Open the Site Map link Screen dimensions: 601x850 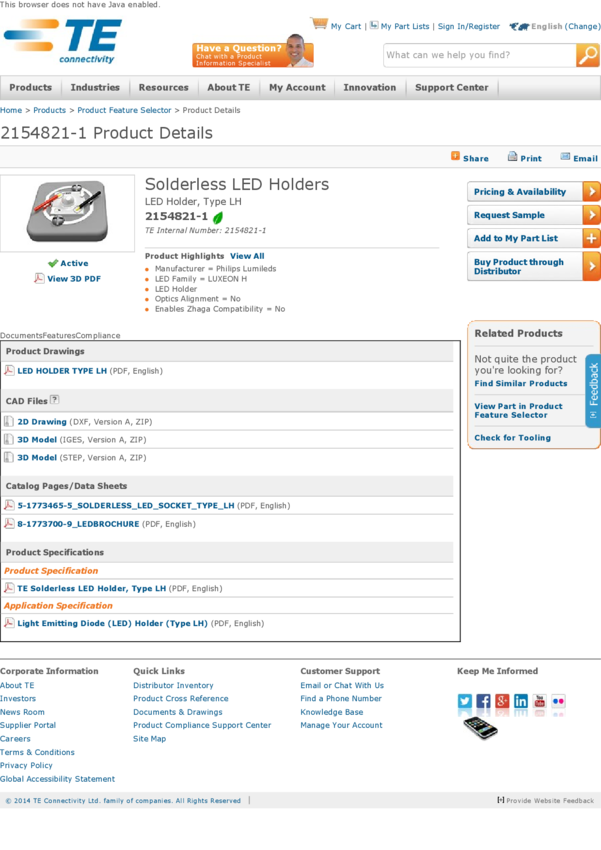point(150,738)
